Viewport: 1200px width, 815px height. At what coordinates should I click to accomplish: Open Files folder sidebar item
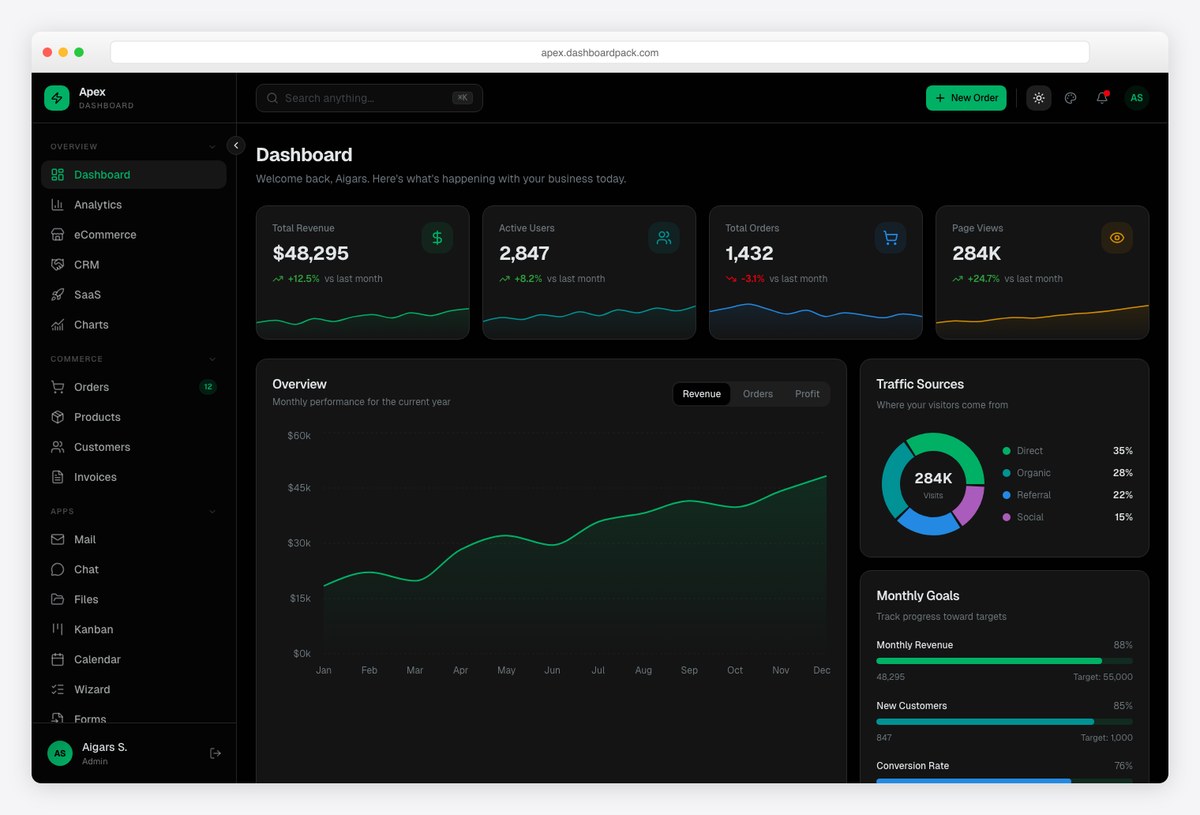(x=134, y=599)
